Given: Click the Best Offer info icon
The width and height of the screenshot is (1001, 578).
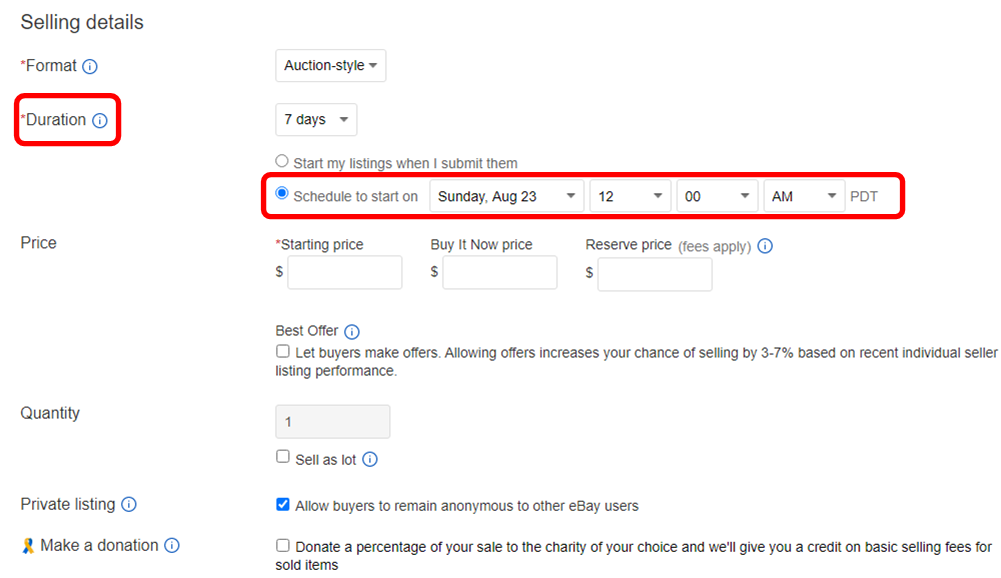Looking at the screenshot, I should tap(352, 332).
